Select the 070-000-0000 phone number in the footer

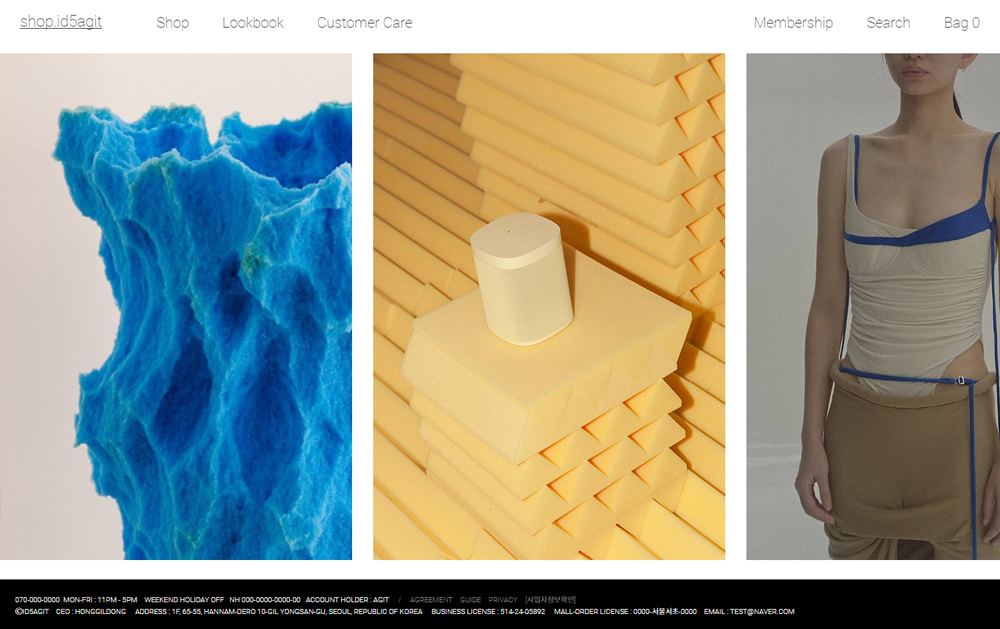click(x=37, y=600)
